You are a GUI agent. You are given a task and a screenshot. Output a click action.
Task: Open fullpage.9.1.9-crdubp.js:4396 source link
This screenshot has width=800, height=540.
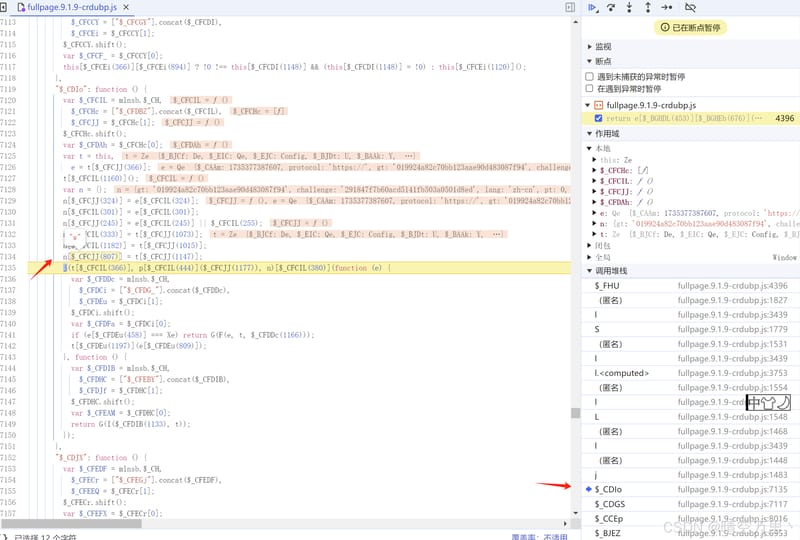pyautogui.click(x=732, y=286)
